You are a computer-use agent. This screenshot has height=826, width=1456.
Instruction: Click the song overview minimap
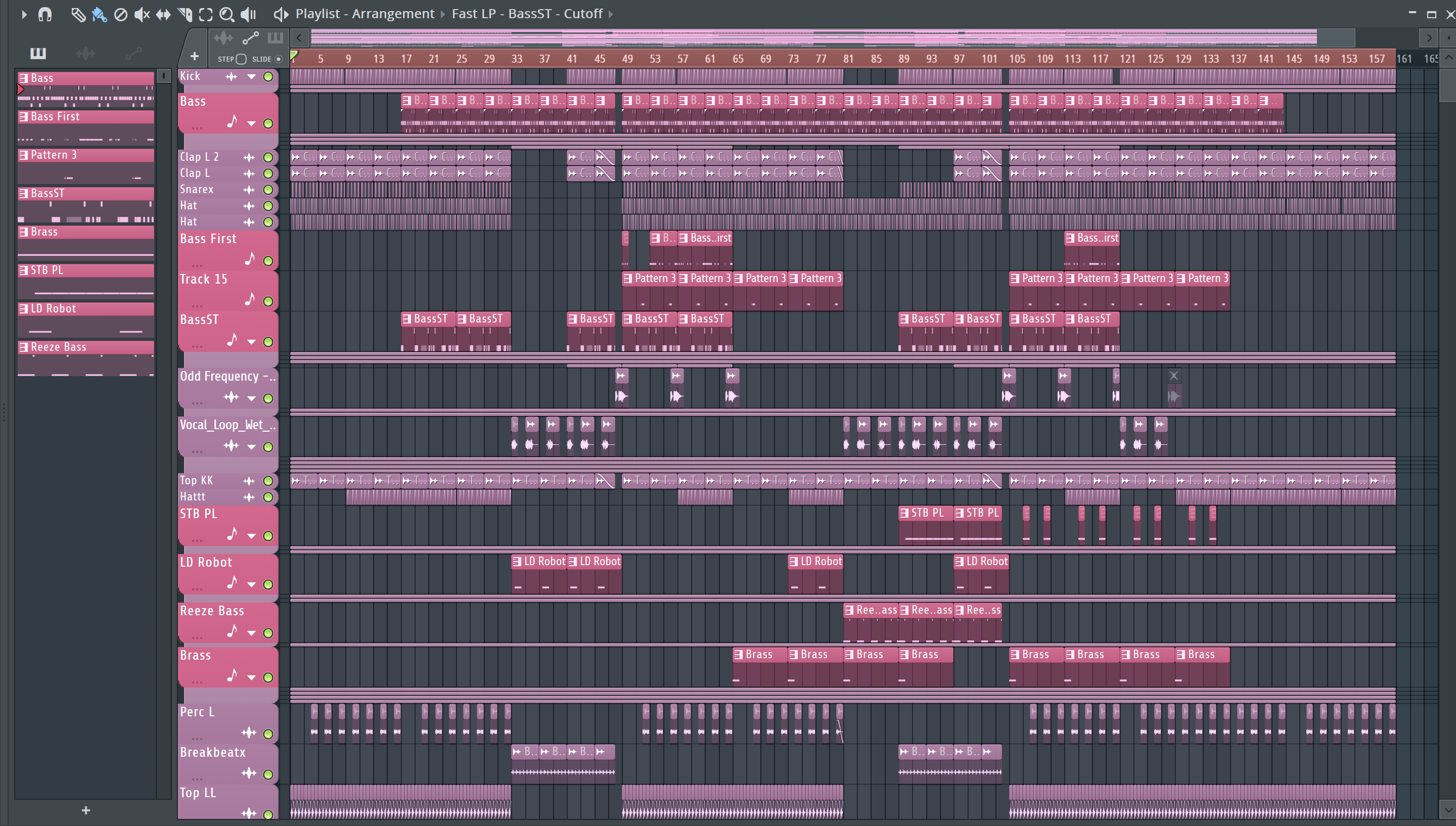pyautogui.click(x=832, y=38)
